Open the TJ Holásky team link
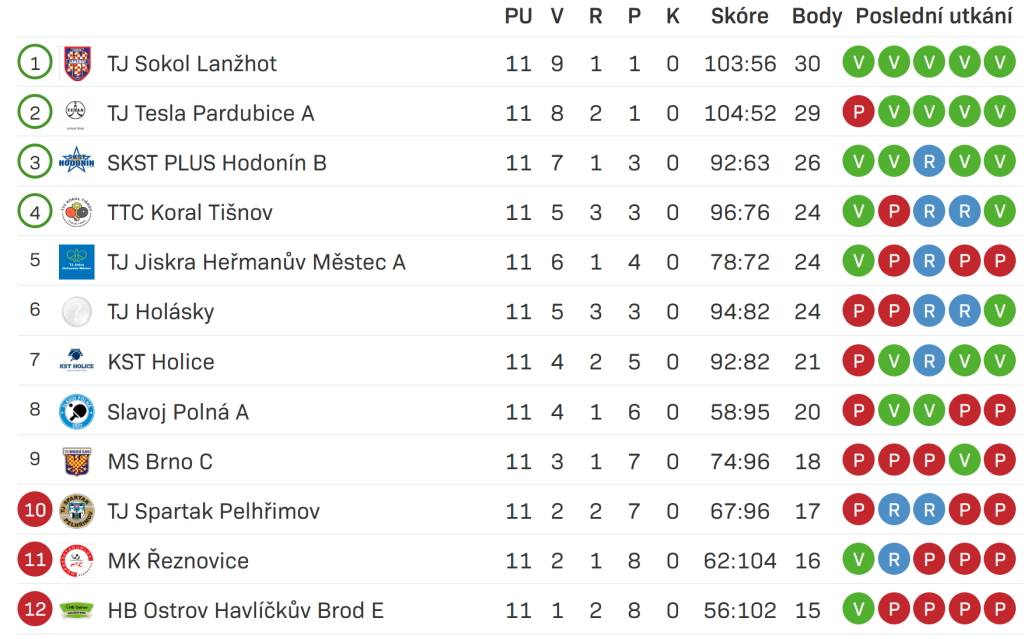Screen dimensions: 1024x639 161,312
